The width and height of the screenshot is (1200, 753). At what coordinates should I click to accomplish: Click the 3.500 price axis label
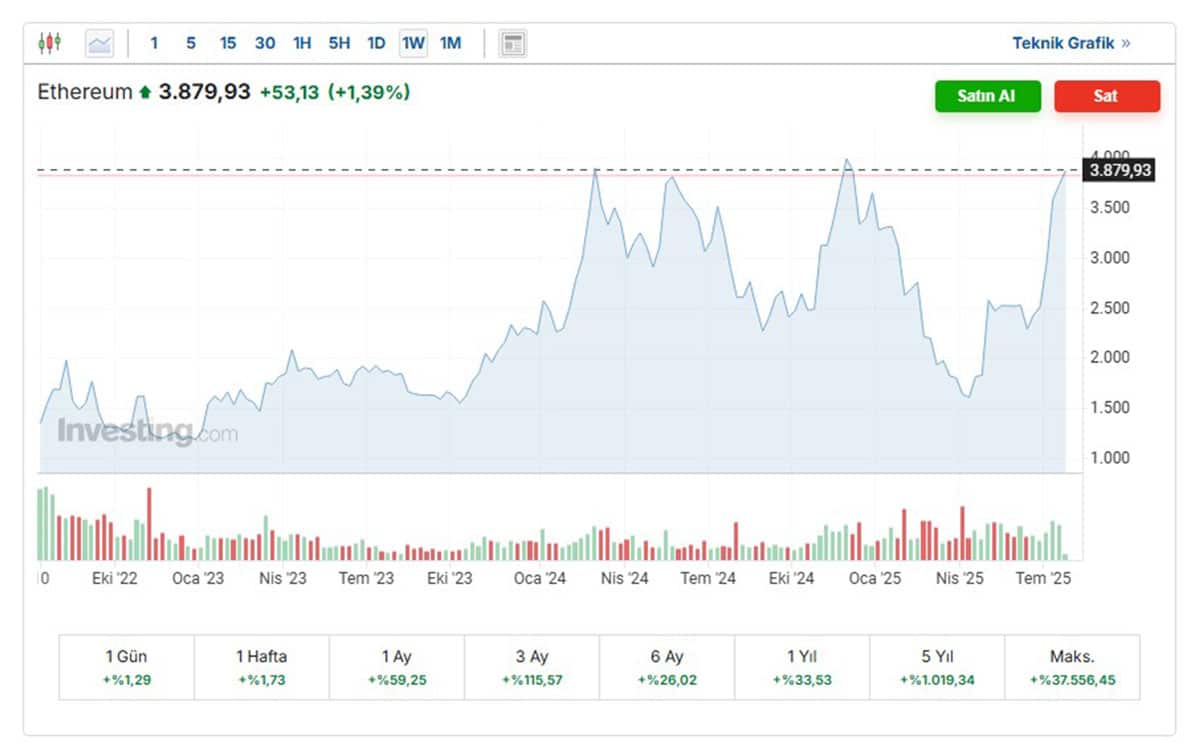click(1109, 207)
